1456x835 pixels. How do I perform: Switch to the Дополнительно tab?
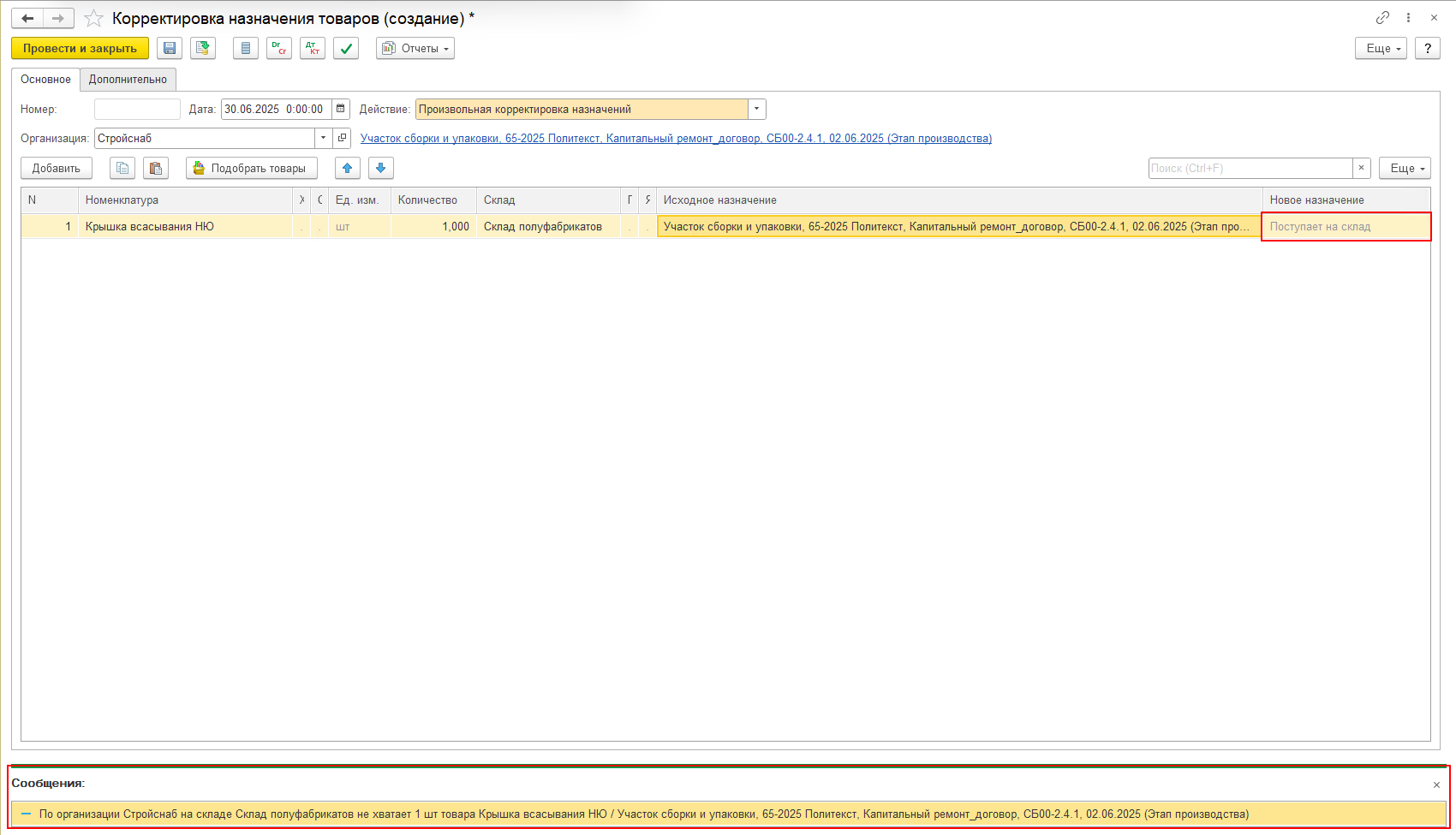[128, 80]
